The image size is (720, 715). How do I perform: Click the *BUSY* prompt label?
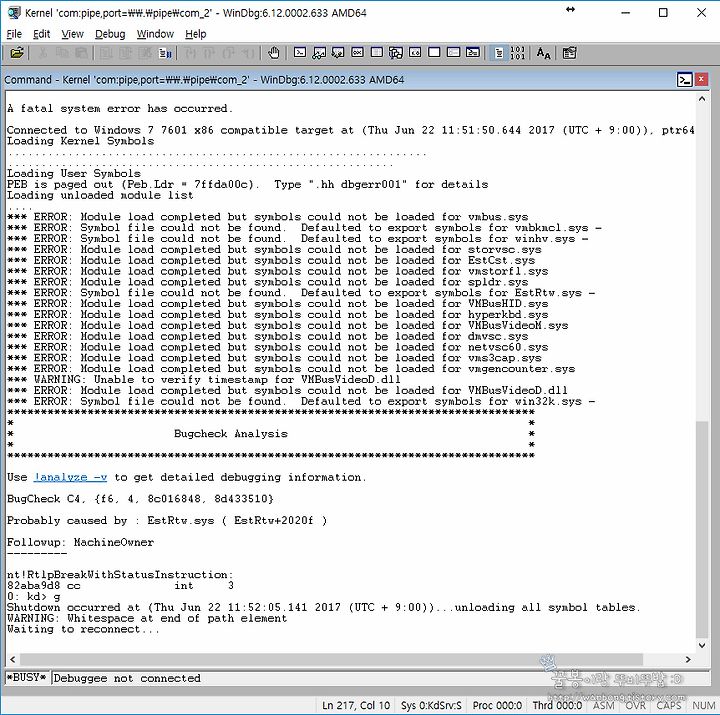[x=27, y=678]
